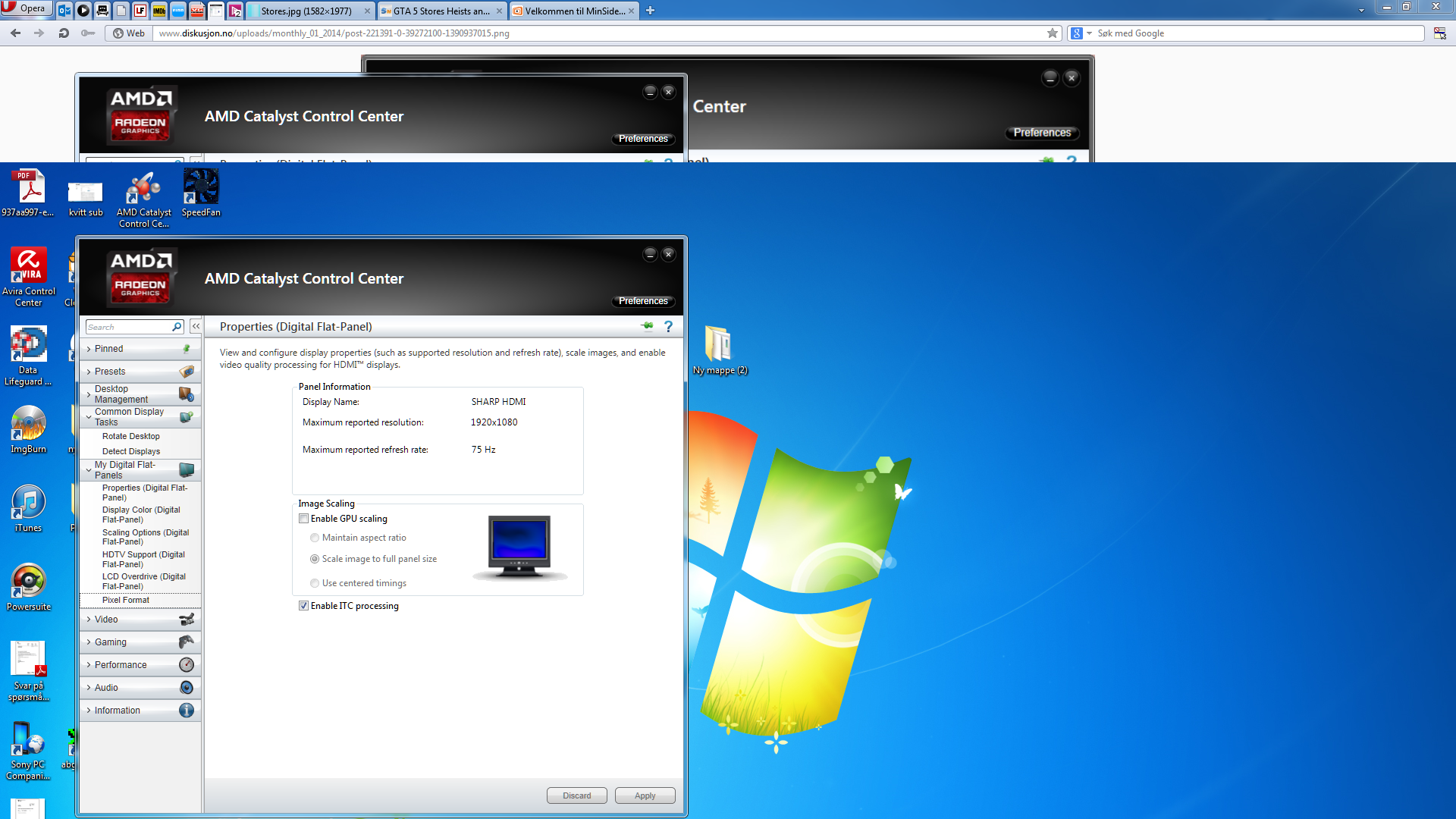Image resolution: width=1456 pixels, height=819 pixels.
Task: Open the FINN pinned tab
Action: (x=178, y=11)
